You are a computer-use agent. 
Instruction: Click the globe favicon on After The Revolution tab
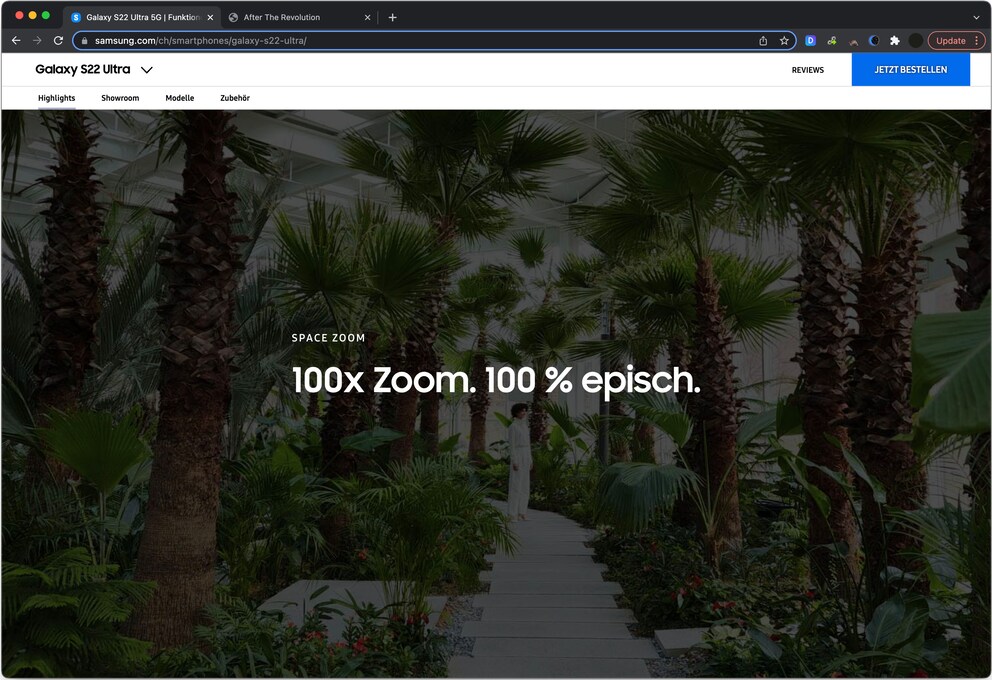233,17
